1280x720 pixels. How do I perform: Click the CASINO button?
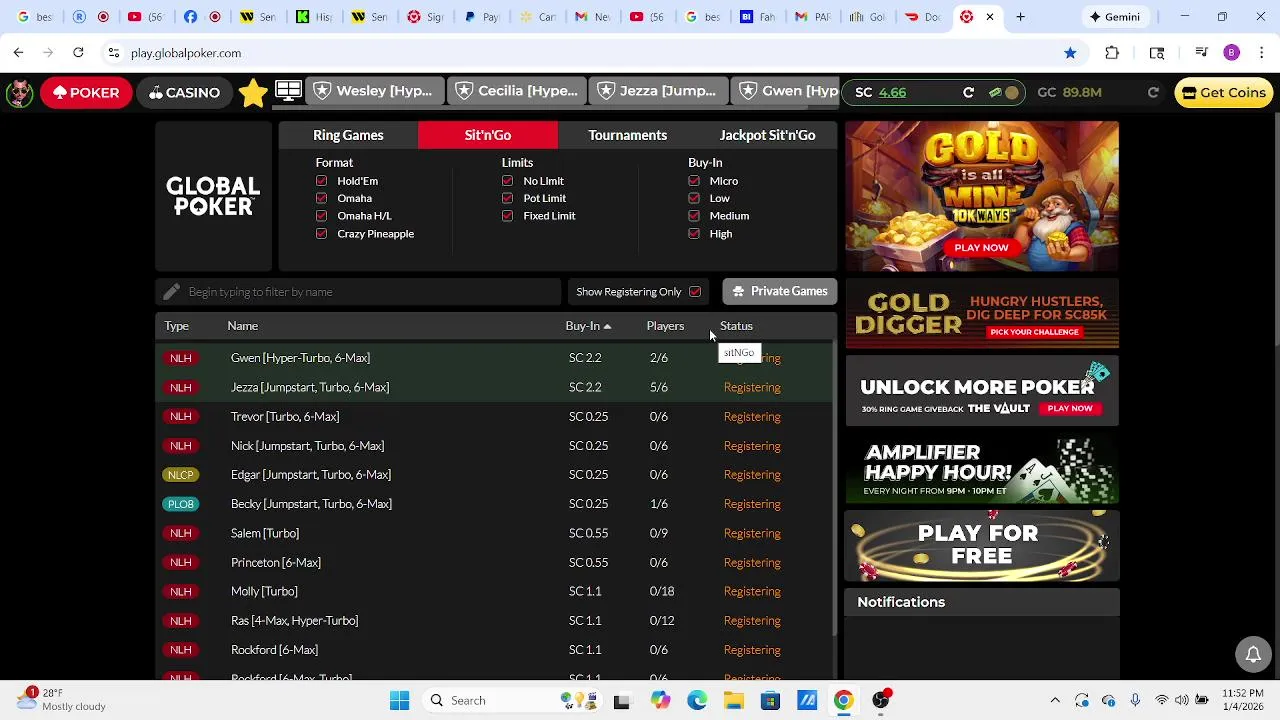point(184,92)
